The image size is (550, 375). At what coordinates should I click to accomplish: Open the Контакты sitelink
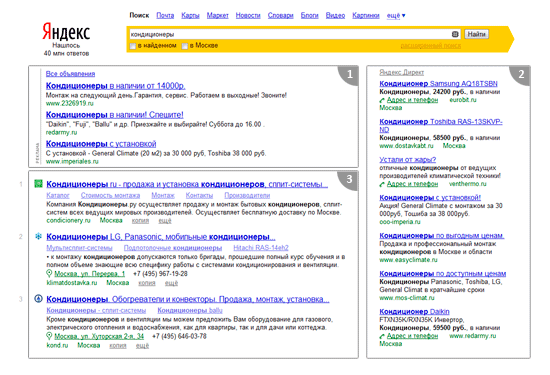tap(199, 195)
